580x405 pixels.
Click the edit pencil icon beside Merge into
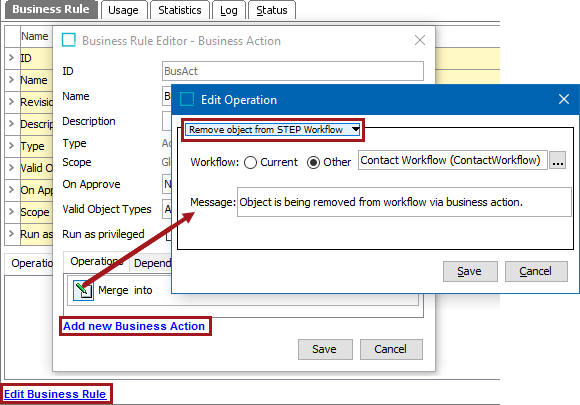coord(84,290)
